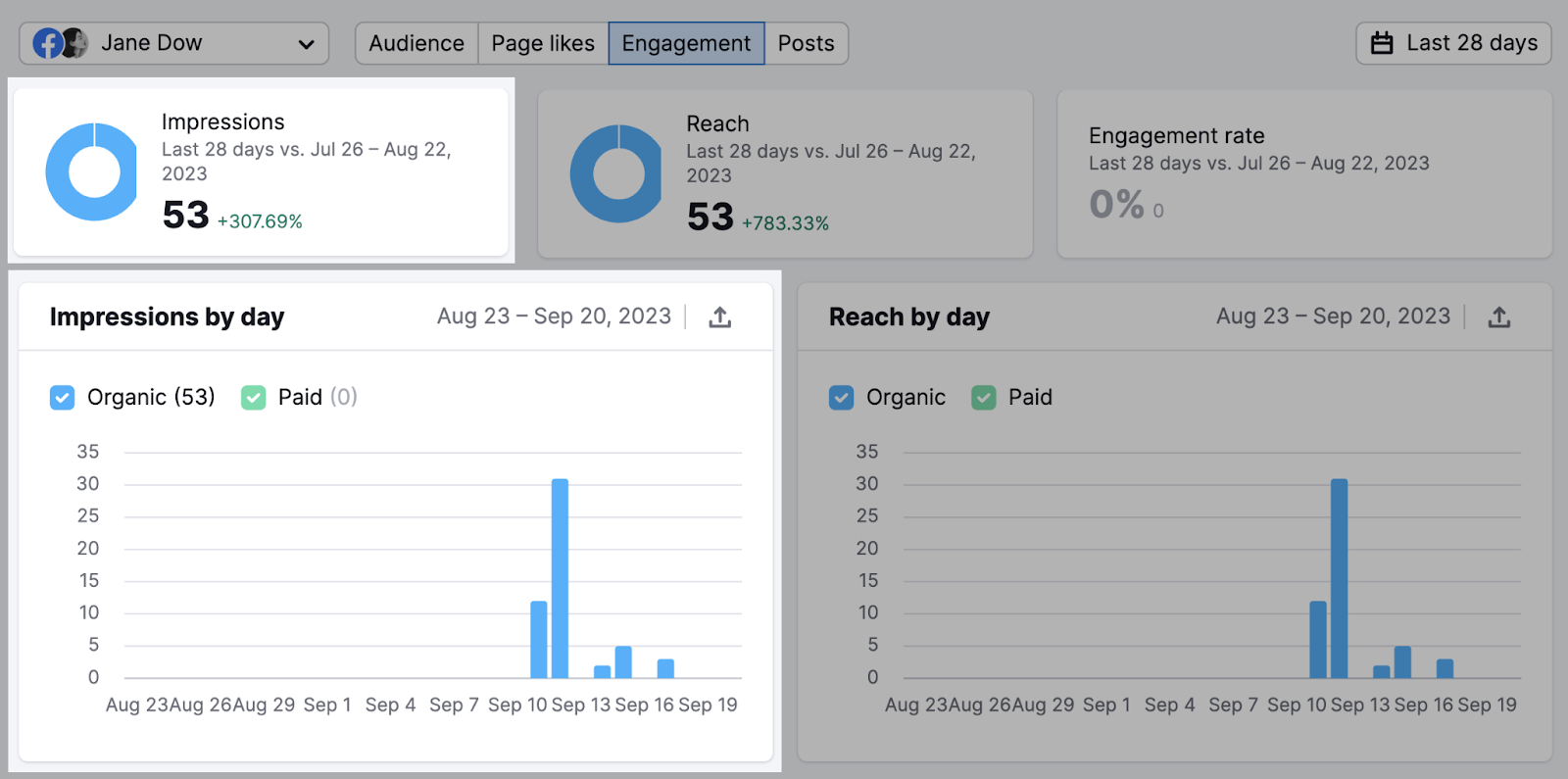Click the Jane Dow avatar photo
1568x779 pixels.
[74, 43]
